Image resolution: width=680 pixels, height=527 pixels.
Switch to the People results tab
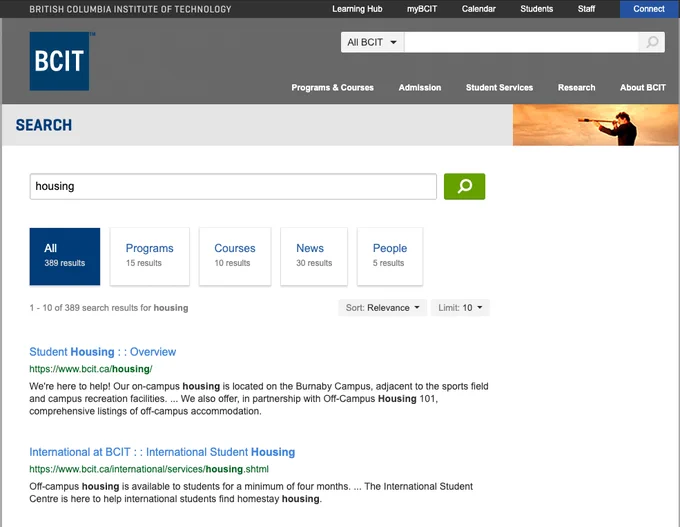(x=390, y=256)
